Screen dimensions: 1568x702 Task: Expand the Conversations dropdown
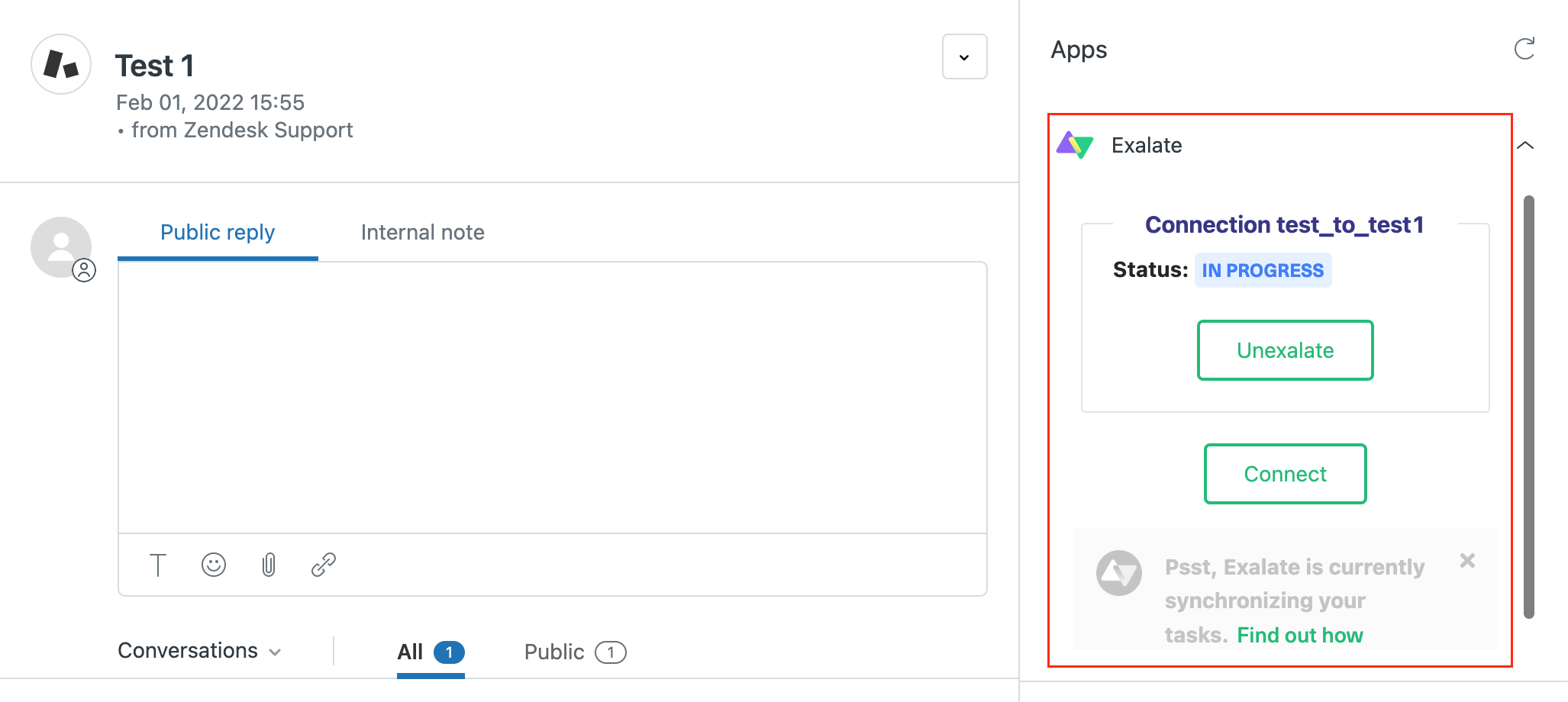click(x=200, y=651)
